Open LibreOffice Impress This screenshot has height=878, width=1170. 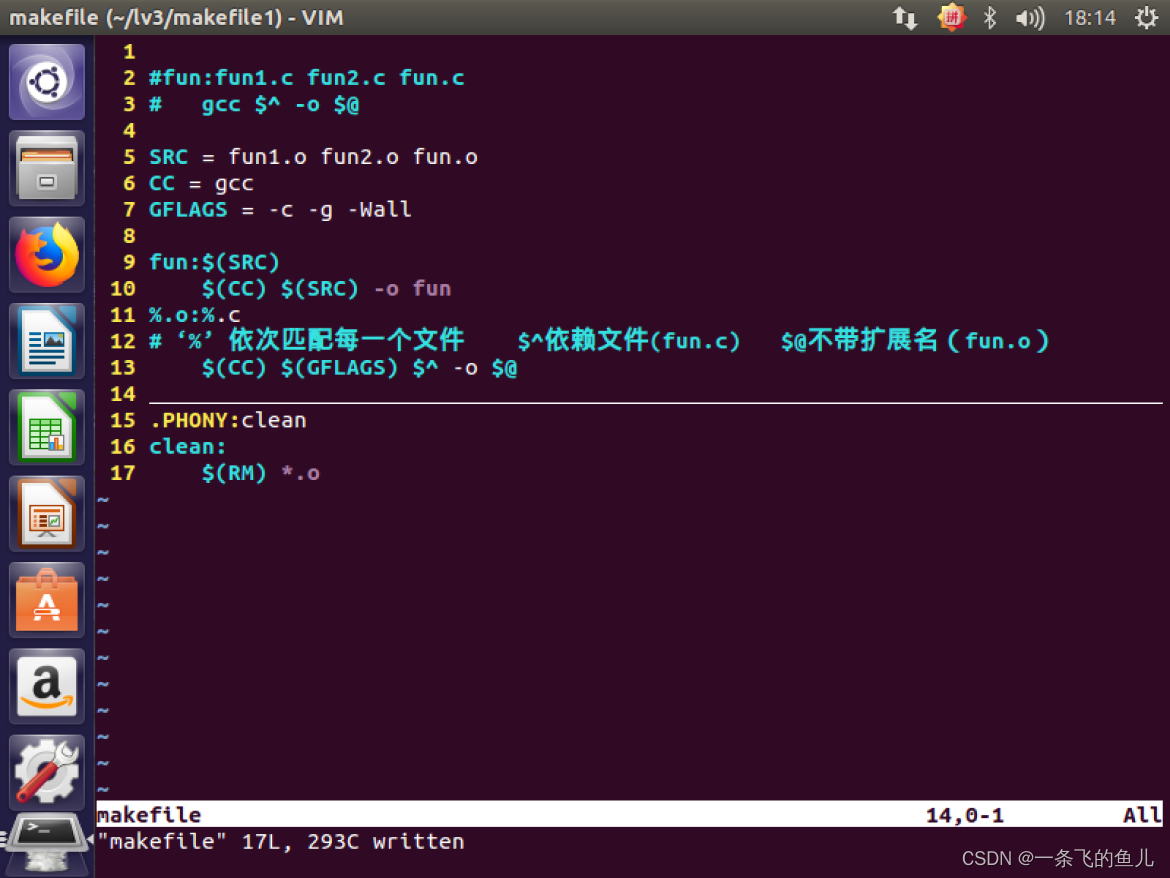(x=46, y=513)
